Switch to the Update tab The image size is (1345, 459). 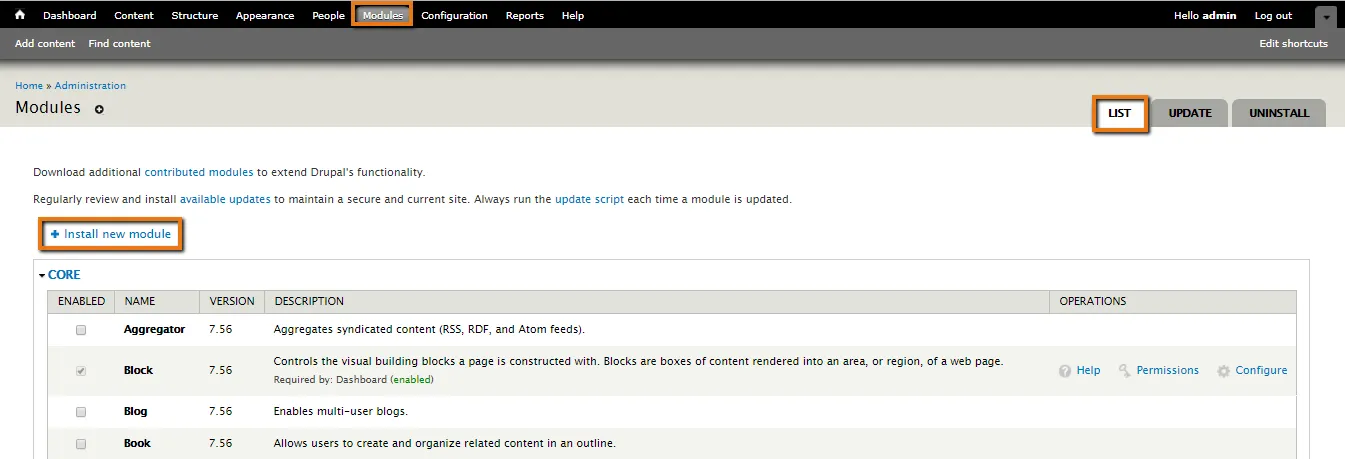[1190, 113]
